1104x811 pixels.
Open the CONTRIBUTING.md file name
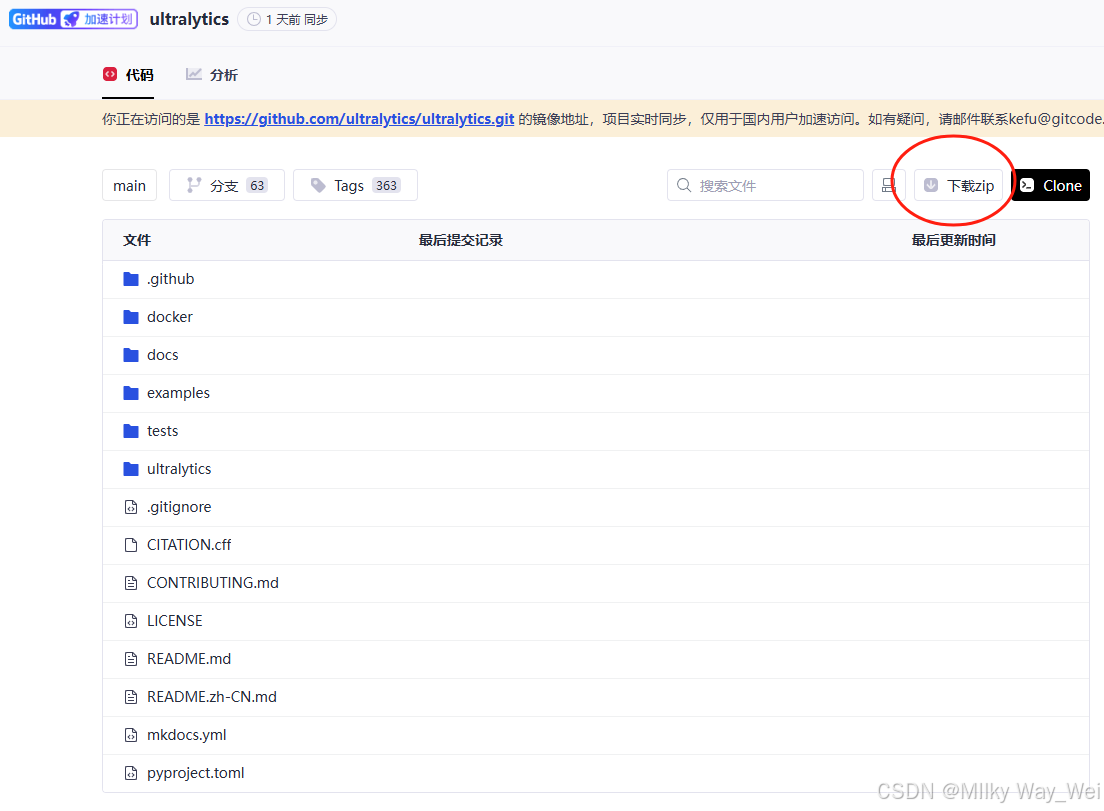tap(213, 583)
